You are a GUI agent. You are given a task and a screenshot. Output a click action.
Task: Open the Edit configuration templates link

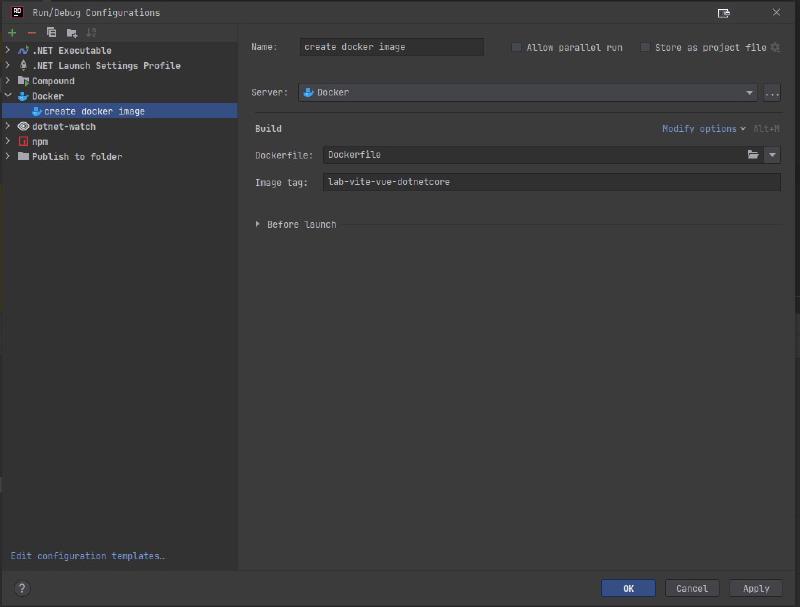tap(87, 556)
